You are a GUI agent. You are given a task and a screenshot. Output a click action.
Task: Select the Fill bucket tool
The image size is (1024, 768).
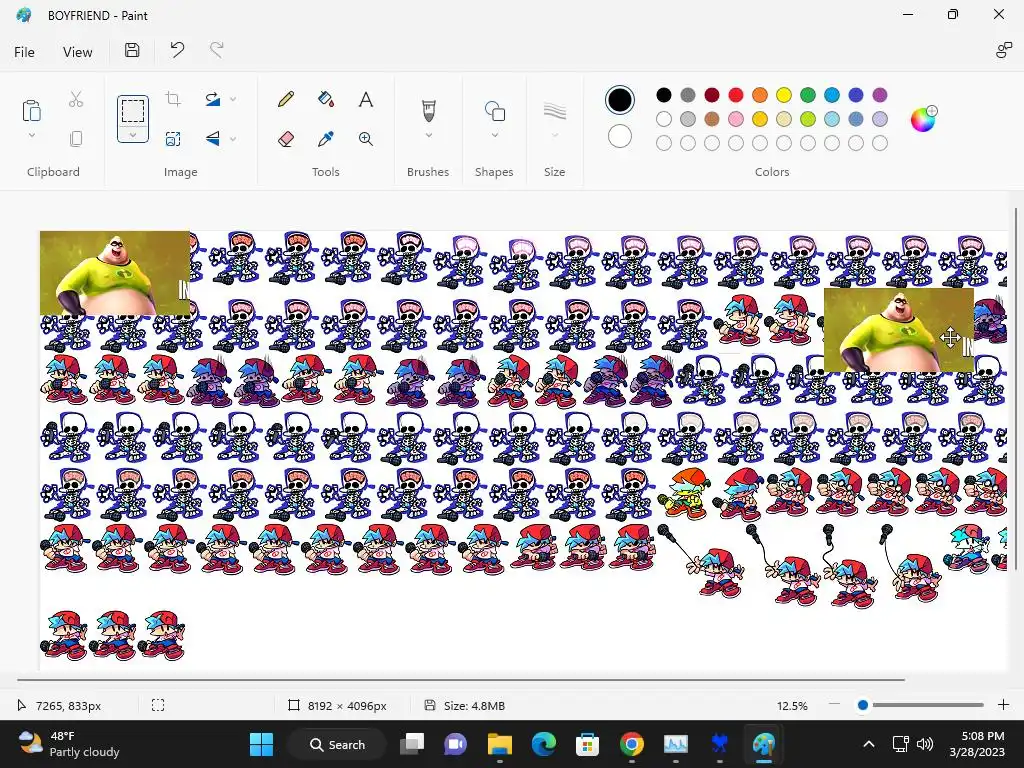[x=326, y=99]
